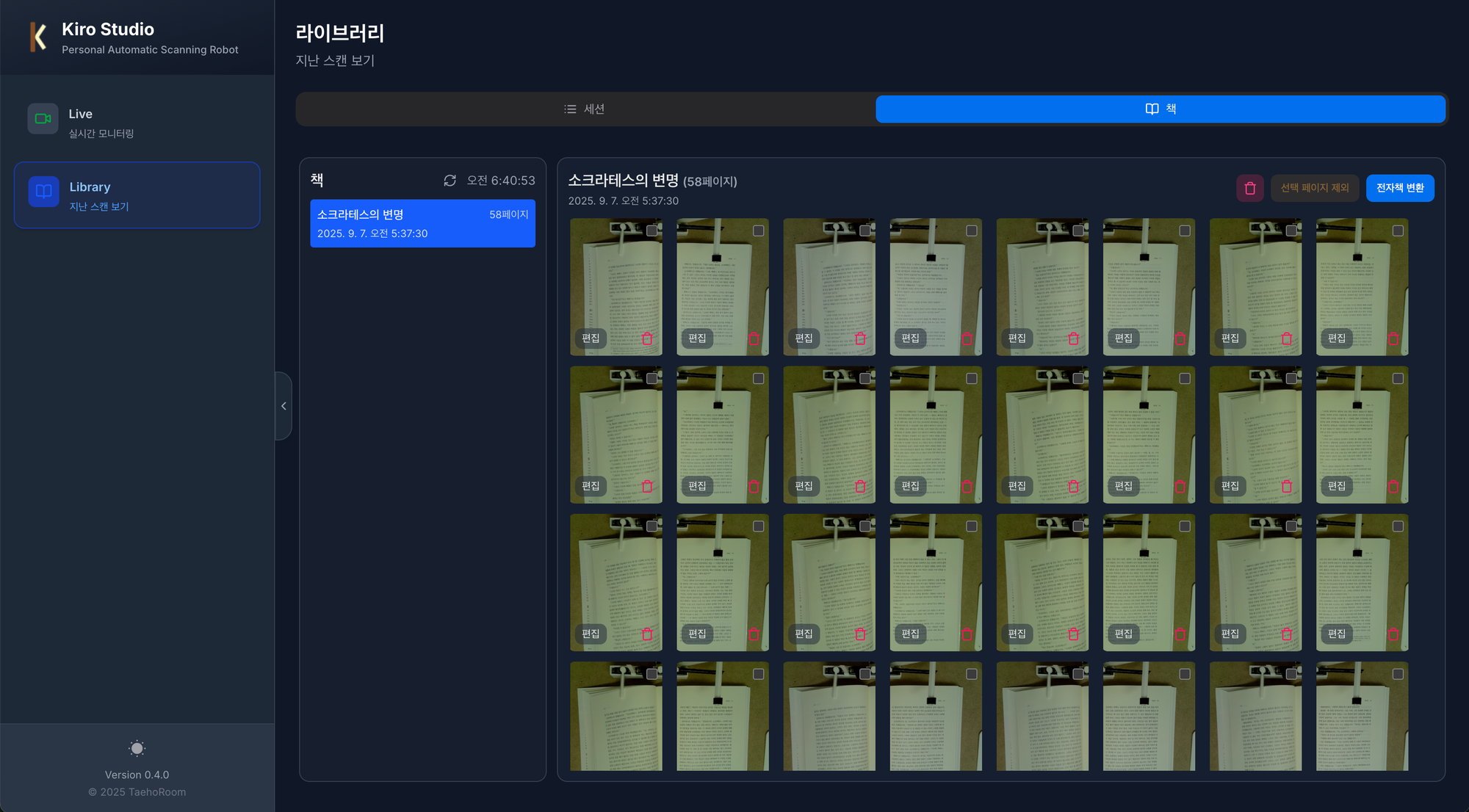Click trash icon on first thumbnail of second row
The height and width of the screenshot is (812, 1469).
(x=646, y=486)
